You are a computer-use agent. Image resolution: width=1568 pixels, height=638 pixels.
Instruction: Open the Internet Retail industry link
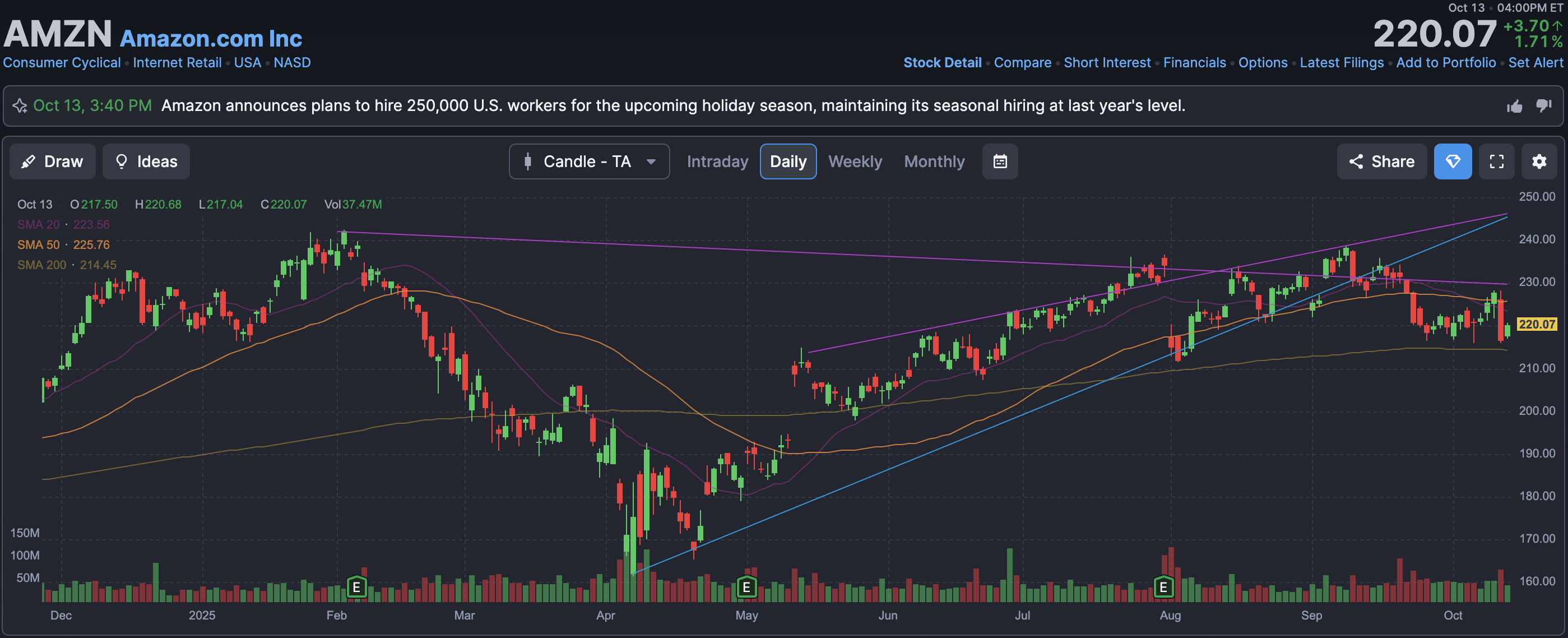click(177, 63)
